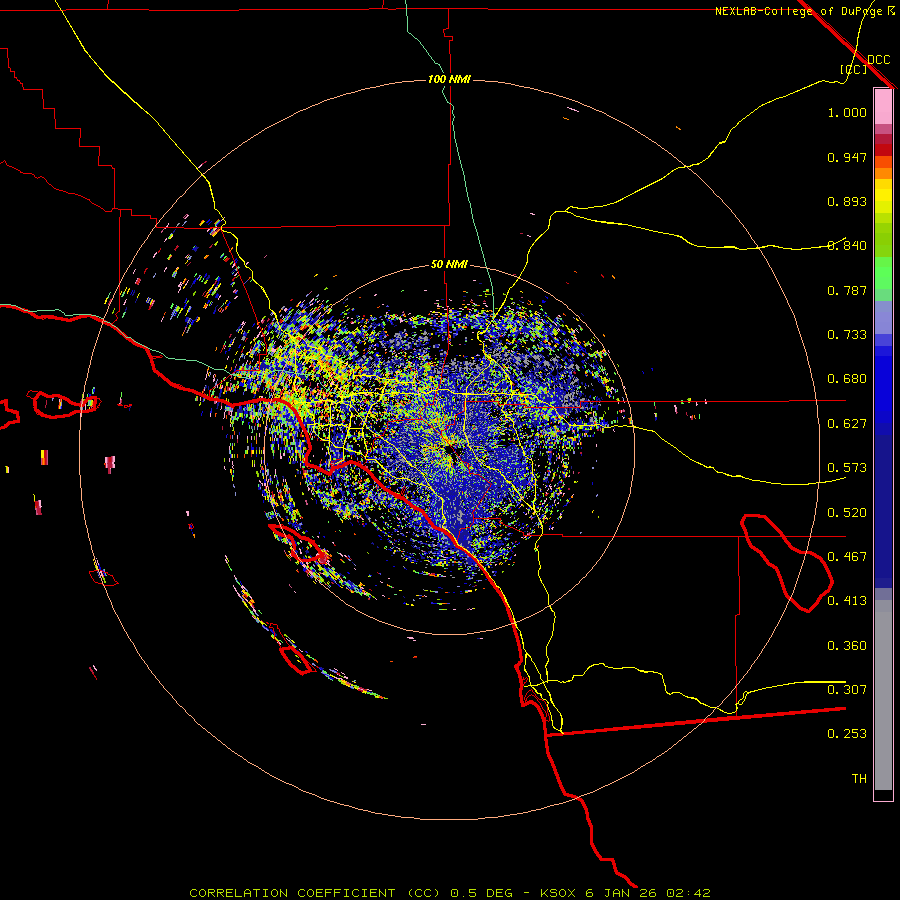Click the 1.000 value on the color scale
The image size is (900, 900).
[847, 112]
